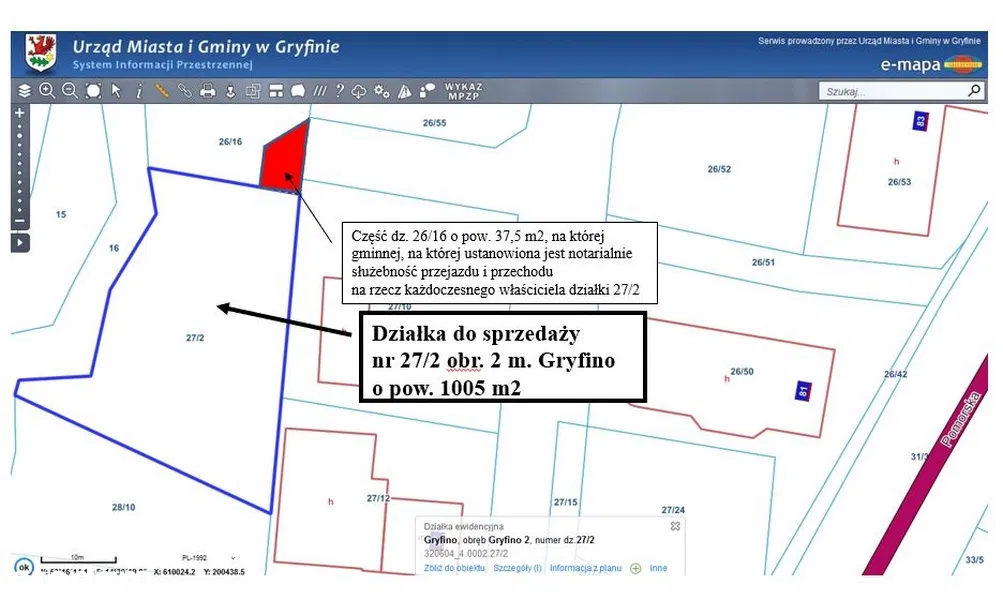1003x600 pixels.
Task: Expand the 'Inne' options in popup
Action: pyautogui.click(x=657, y=568)
